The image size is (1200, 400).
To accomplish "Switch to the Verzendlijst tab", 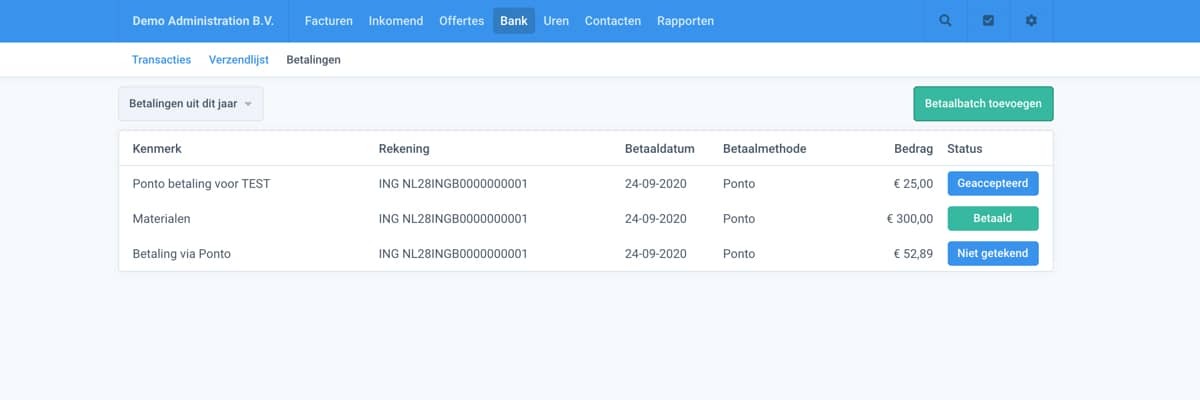I will [239, 60].
